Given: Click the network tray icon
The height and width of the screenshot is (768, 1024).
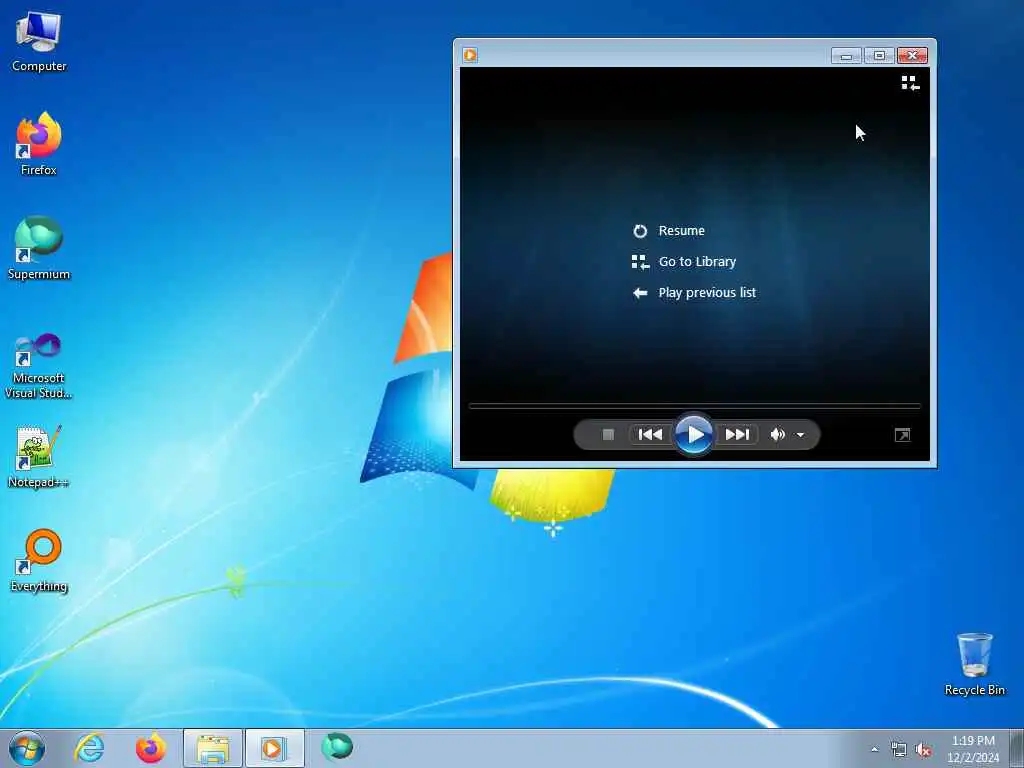Looking at the screenshot, I should [899, 750].
